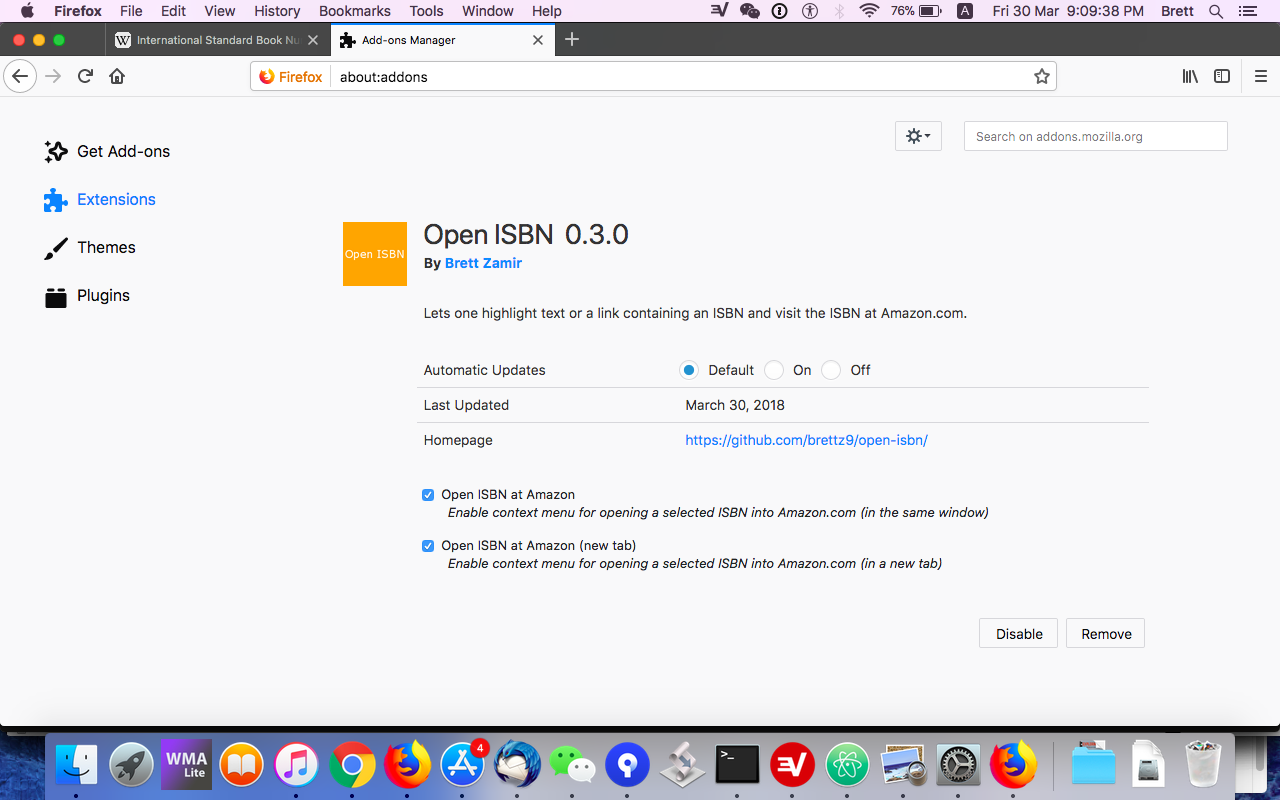Open the Library toolbar icon
This screenshot has height=800, width=1280.
[x=1190, y=76]
